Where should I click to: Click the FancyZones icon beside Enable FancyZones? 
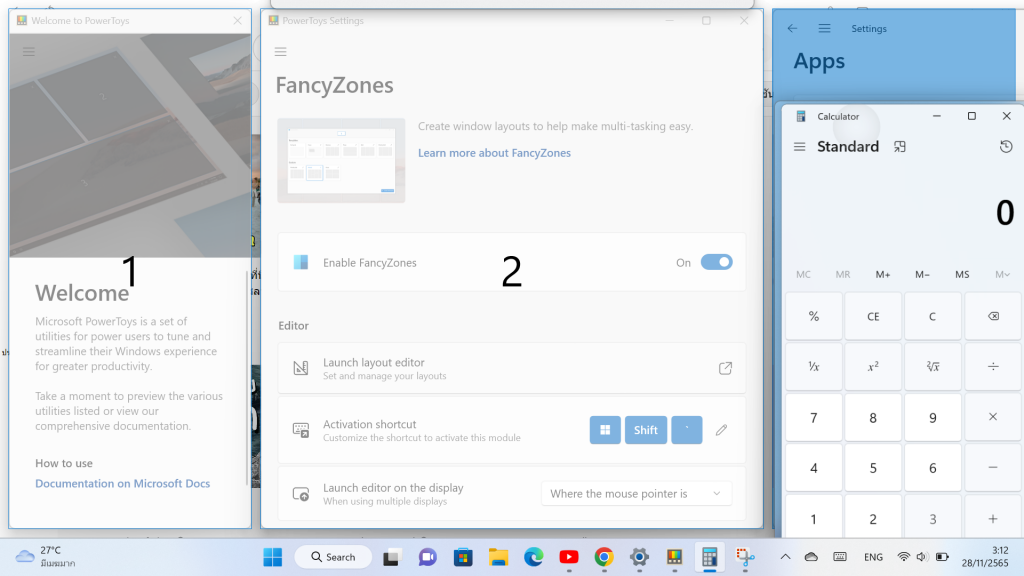300,263
